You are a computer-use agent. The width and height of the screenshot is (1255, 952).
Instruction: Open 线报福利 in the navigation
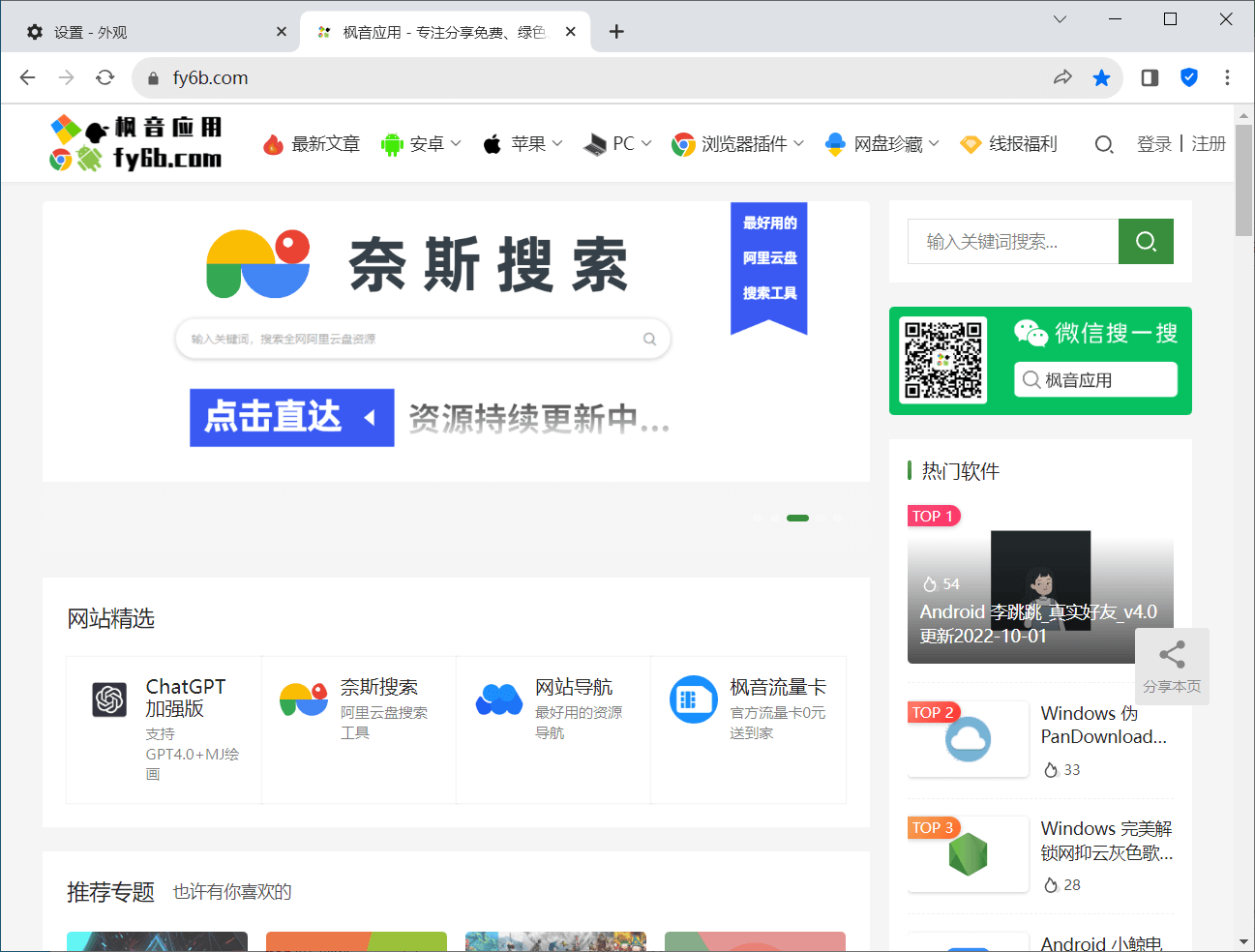1008,144
